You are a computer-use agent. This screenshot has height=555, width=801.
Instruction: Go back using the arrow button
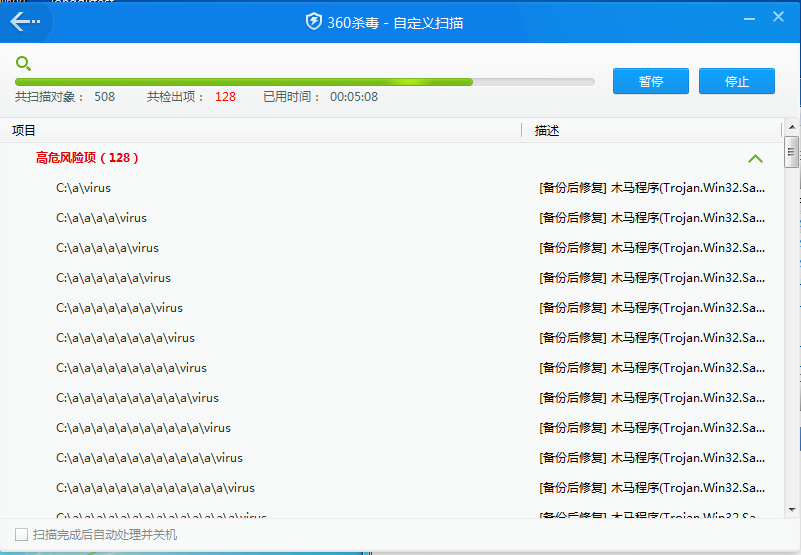pos(25,21)
